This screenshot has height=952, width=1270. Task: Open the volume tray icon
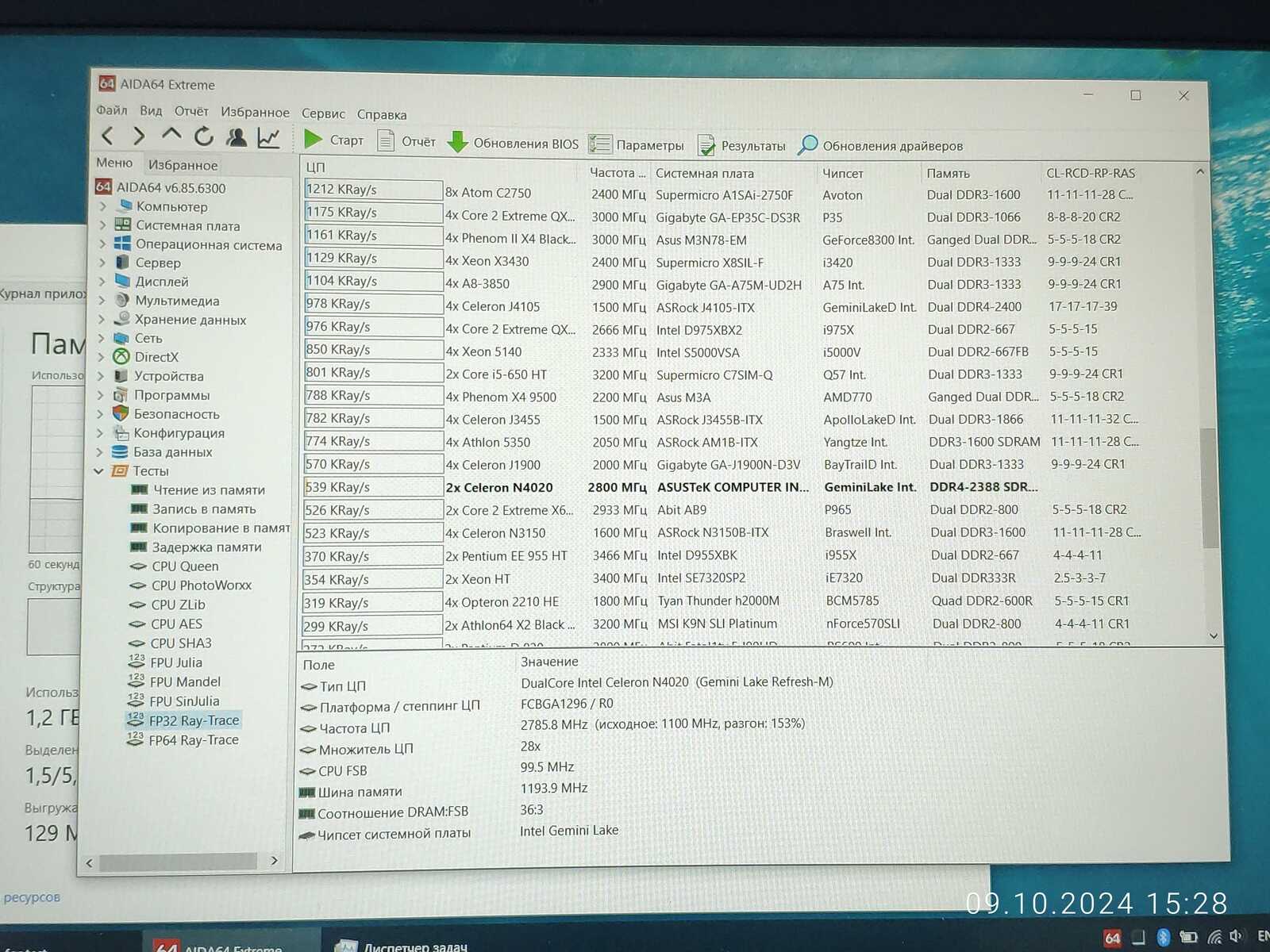pos(1236,937)
